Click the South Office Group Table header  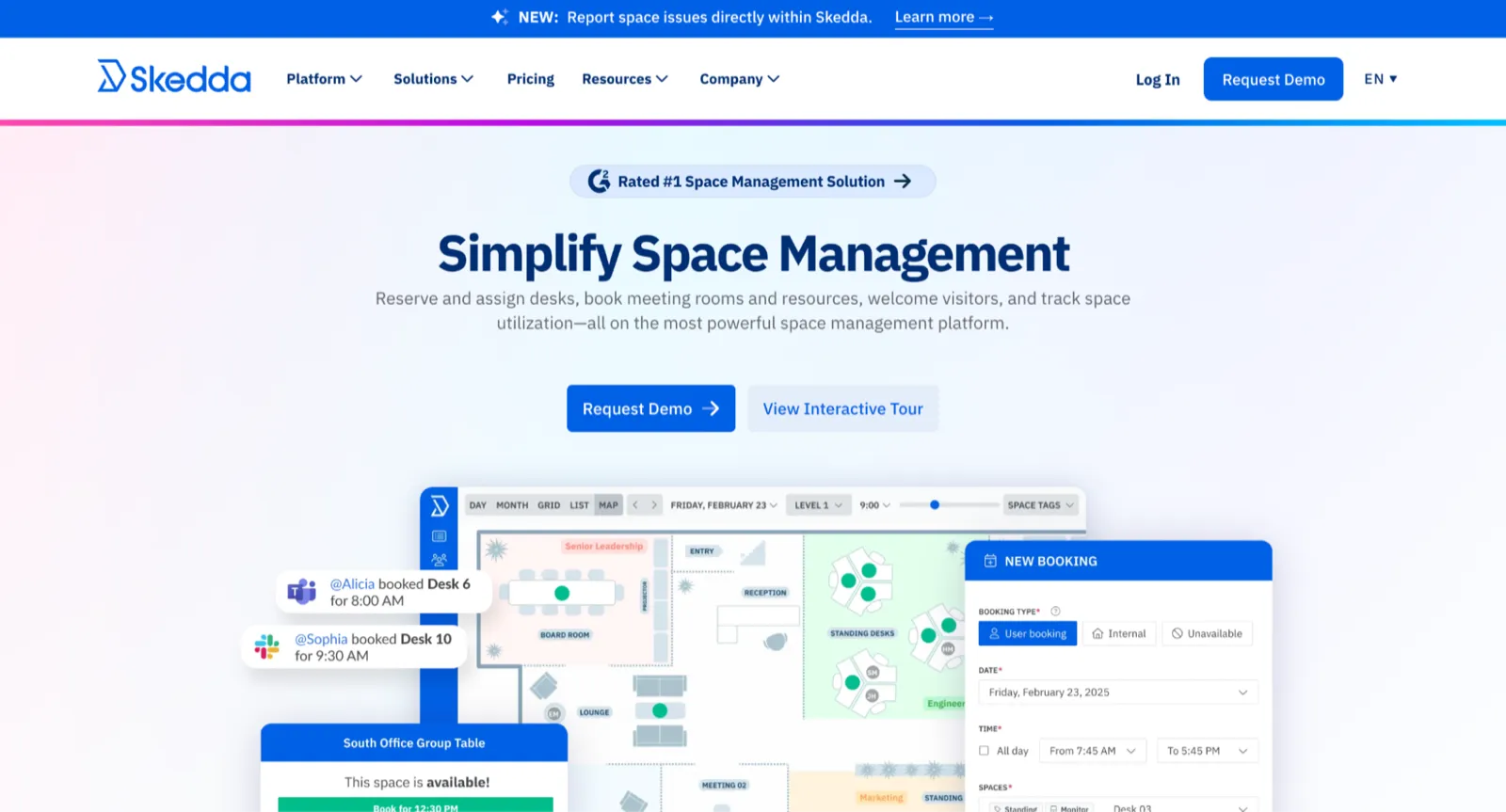tap(414, 742)
